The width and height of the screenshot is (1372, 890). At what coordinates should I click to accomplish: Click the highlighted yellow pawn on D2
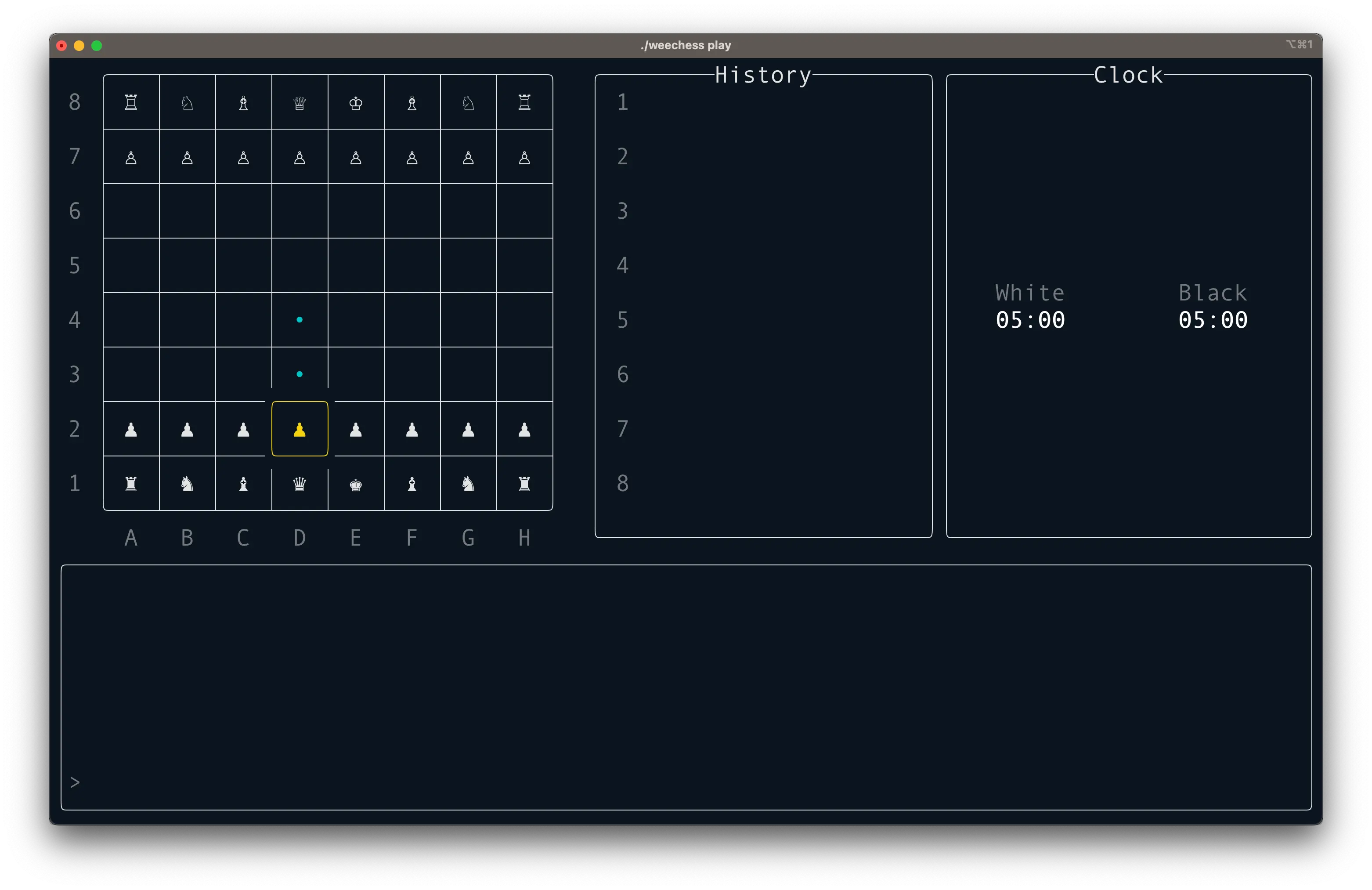(299, 430)
